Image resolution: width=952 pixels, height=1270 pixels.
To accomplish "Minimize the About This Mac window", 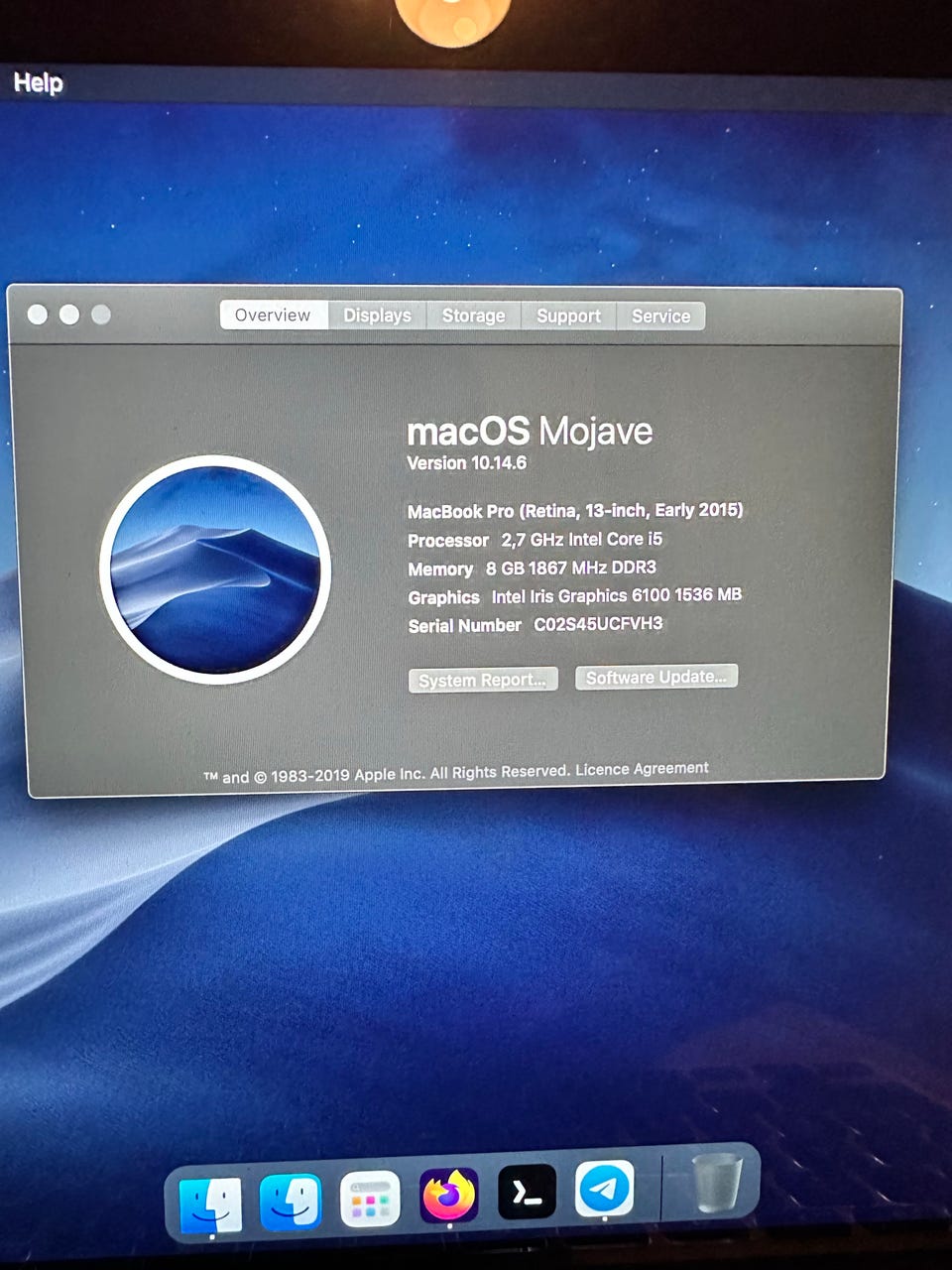I will pyautogui.click(x=69, y=315).
